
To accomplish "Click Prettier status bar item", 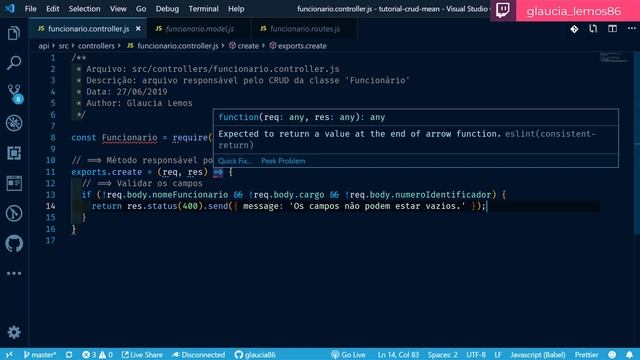I will pyautogui.click(x=587, y=355).
